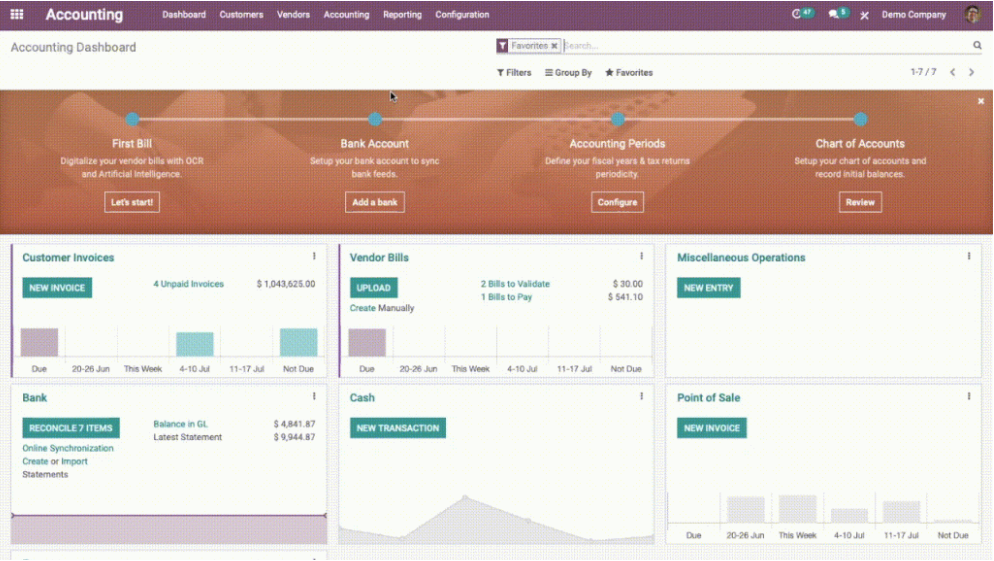Open the Configuration menu

(462, 15)
